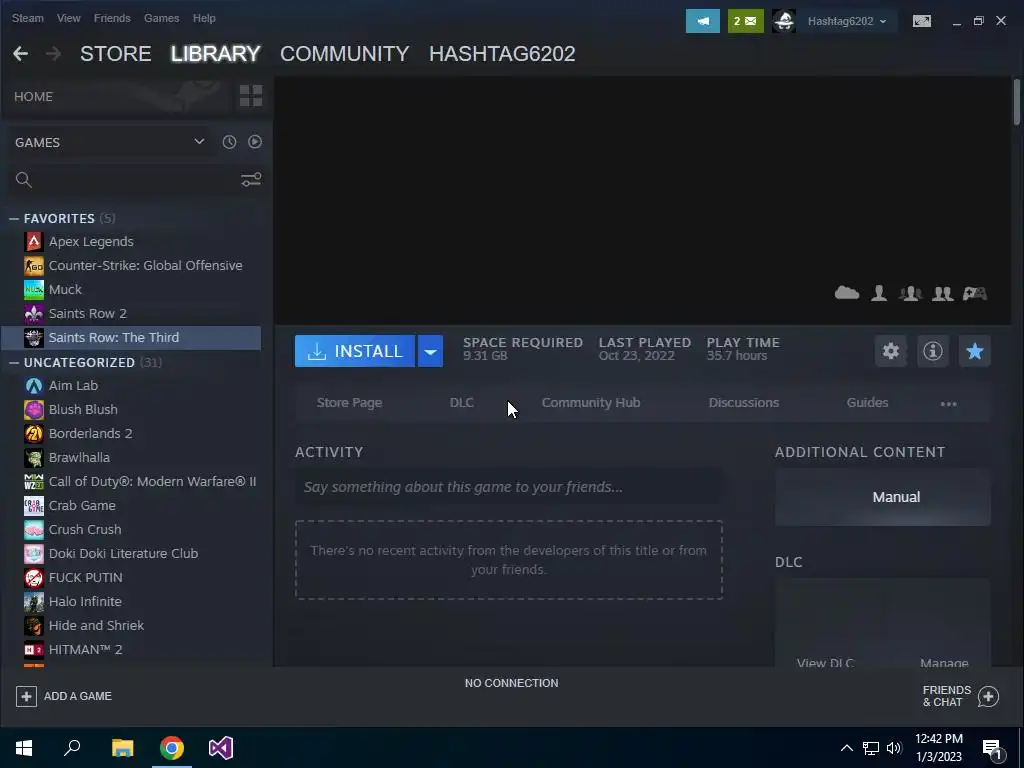
Task: Open the View menu
Action: tap(69, 18)
